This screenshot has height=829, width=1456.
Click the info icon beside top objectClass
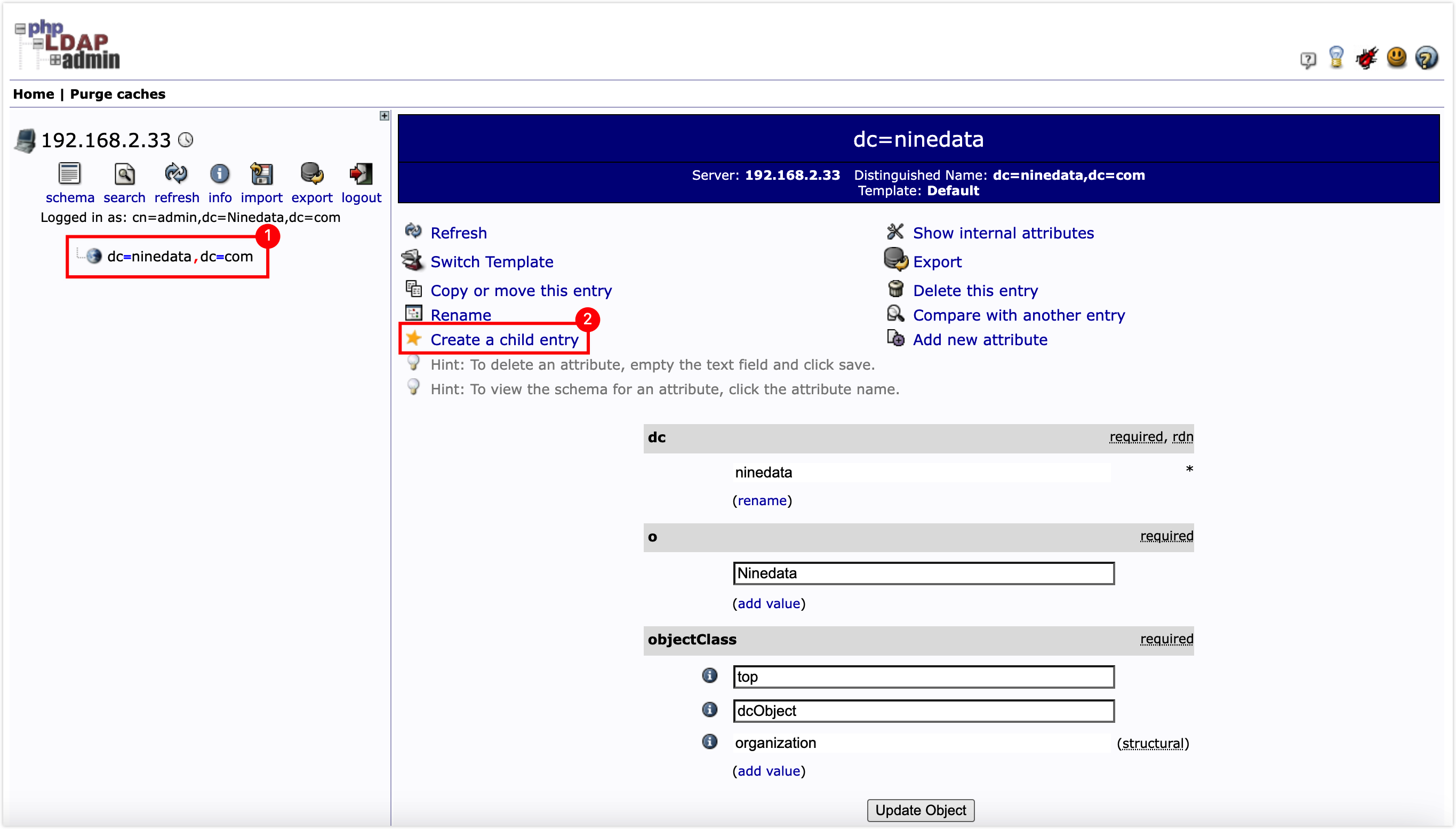[x=709, y=676]
